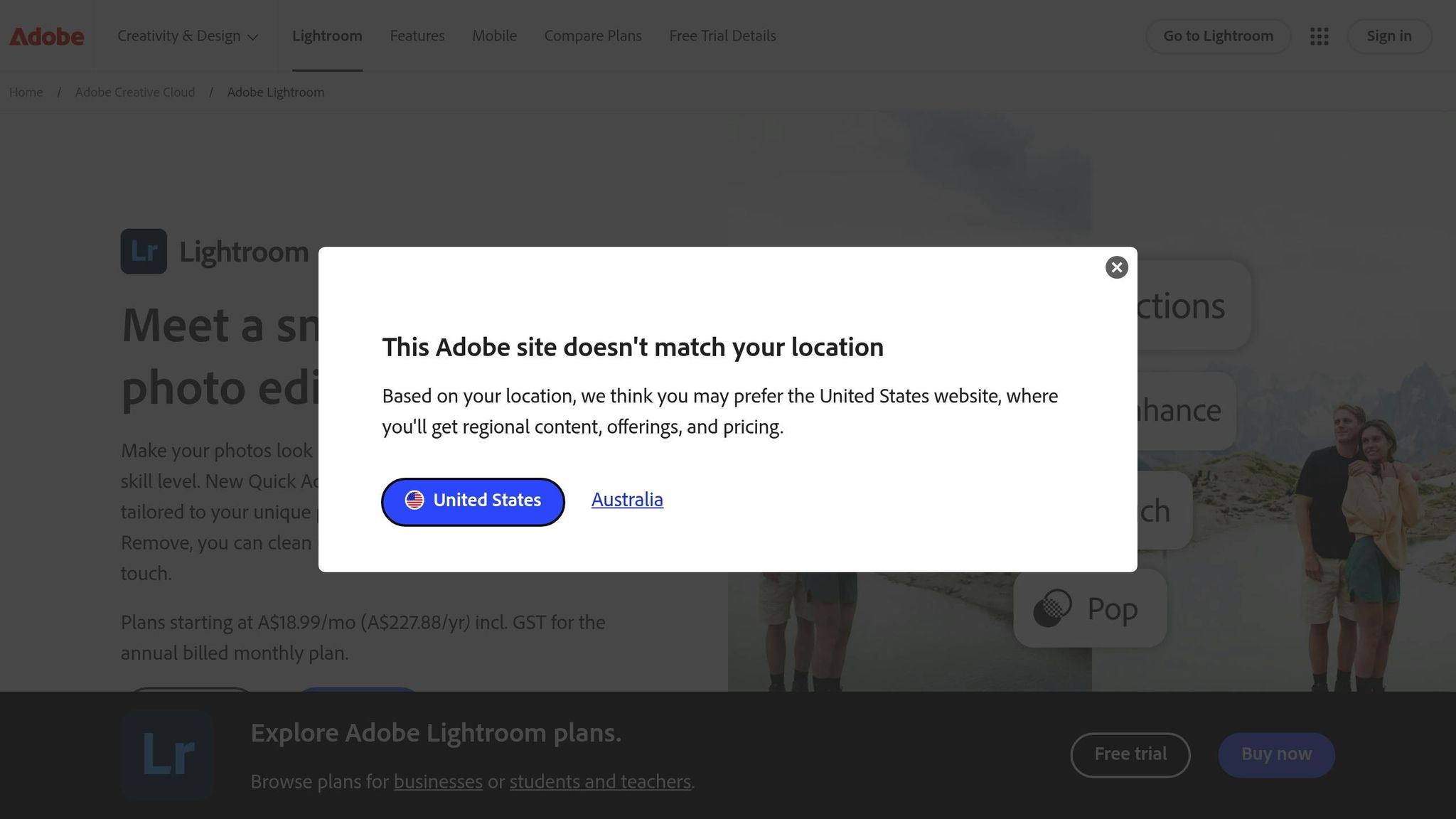
Task: View Free Trial Details
Action: click(722, 36)
